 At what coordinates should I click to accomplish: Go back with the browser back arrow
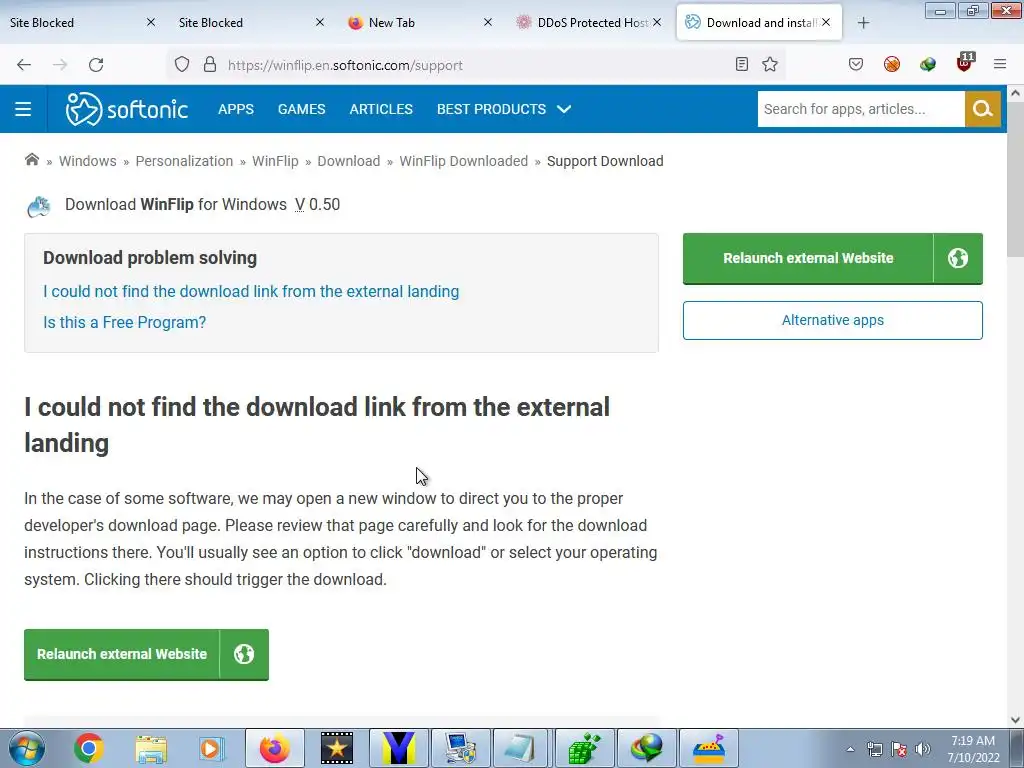[24, 65]
